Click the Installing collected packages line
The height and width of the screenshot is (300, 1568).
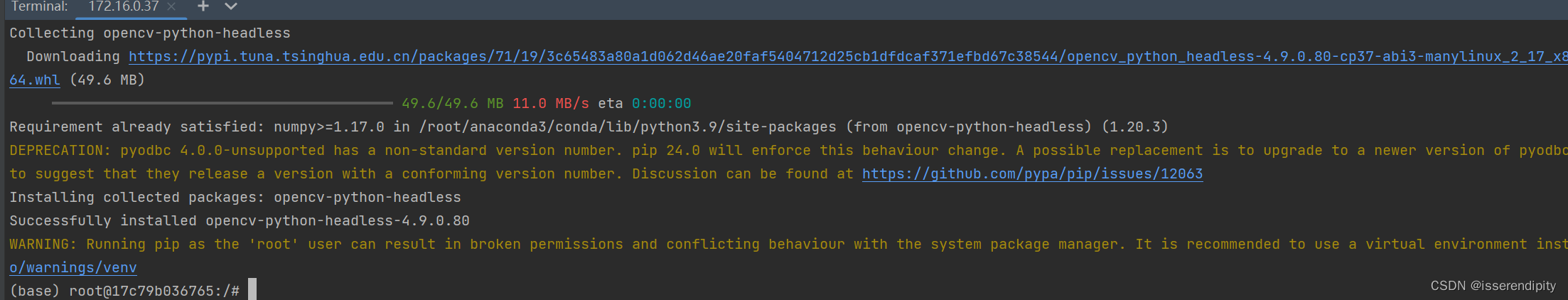(x=235, y=198)
